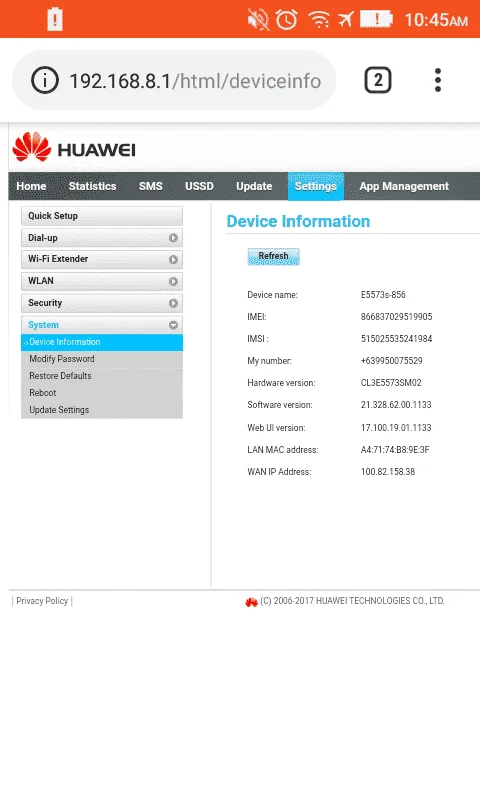Click the Dial-up menu label
The width and height of the screenshot is (480, 800).
tap(43, 238)
